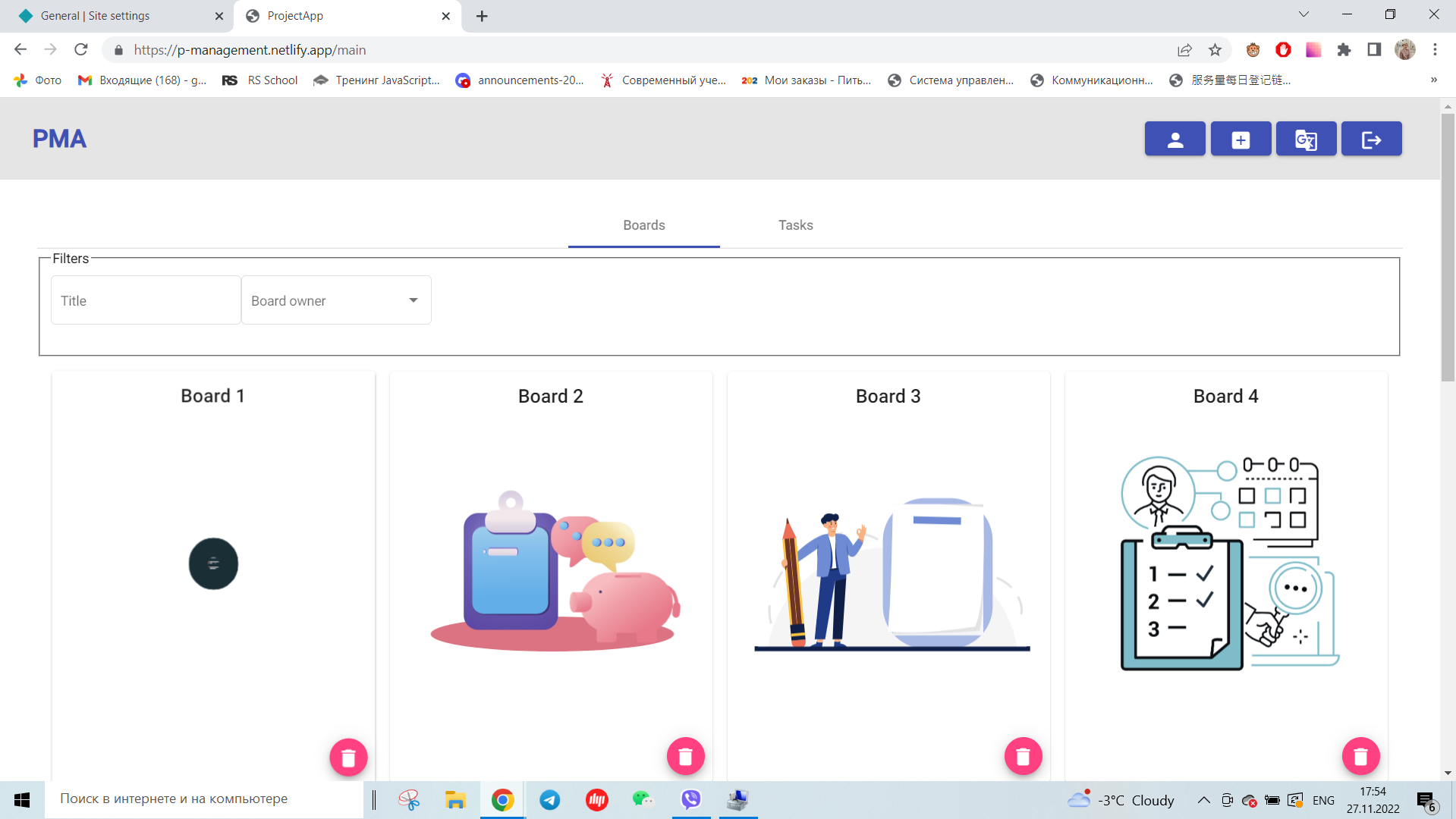Expand hidden bookmarks with the » chevron
The height and width of the screenshot is (819, 1456).
1432,80
